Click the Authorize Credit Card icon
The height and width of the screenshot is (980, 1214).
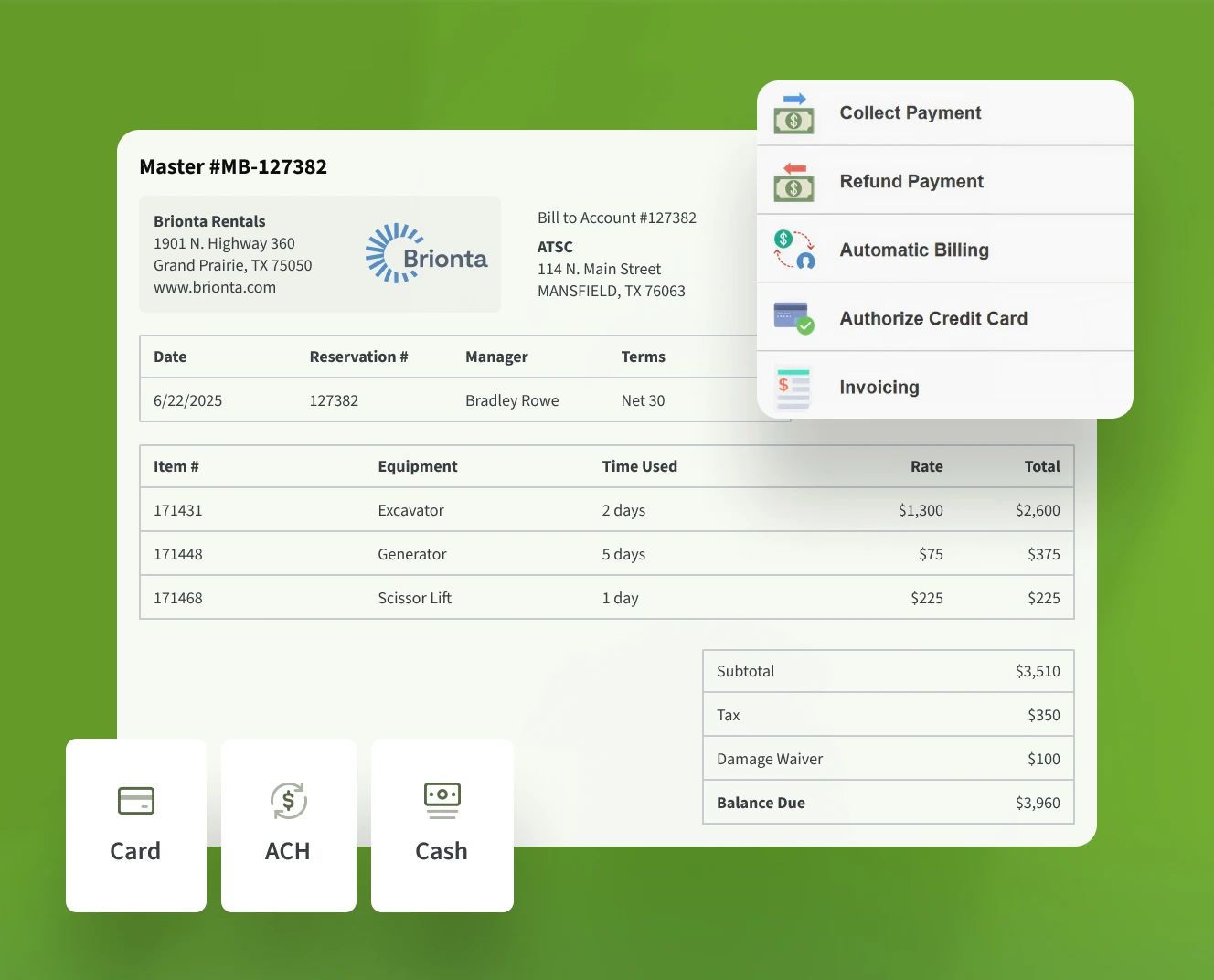pos(793,318)
